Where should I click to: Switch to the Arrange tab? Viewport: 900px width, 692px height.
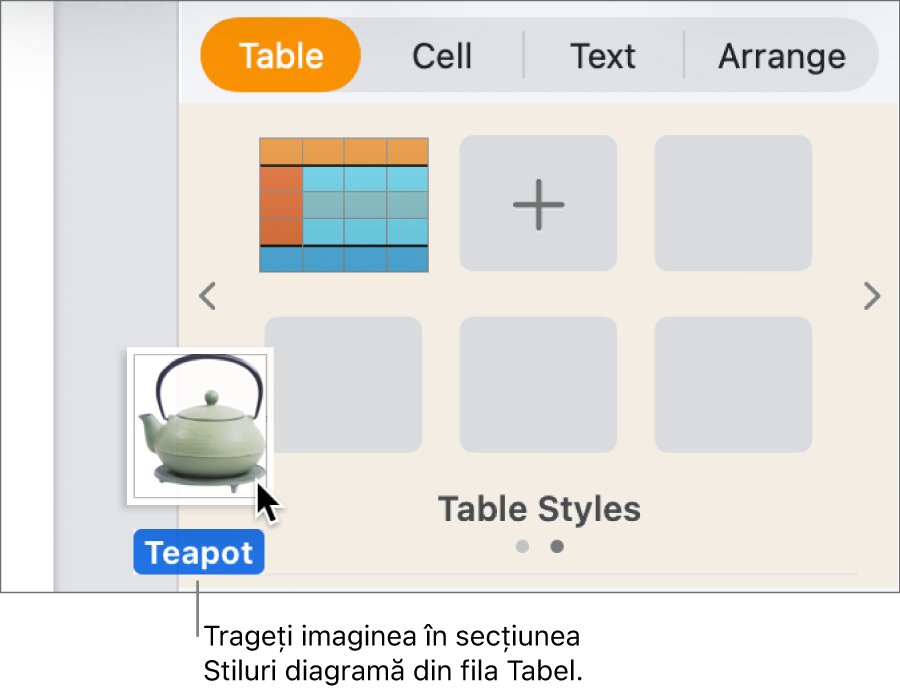(x=781, y=56)
